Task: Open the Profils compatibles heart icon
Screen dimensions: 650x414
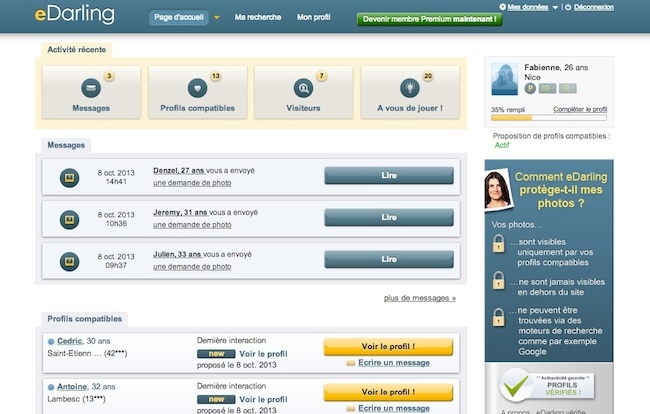Action: click(197, 88)
